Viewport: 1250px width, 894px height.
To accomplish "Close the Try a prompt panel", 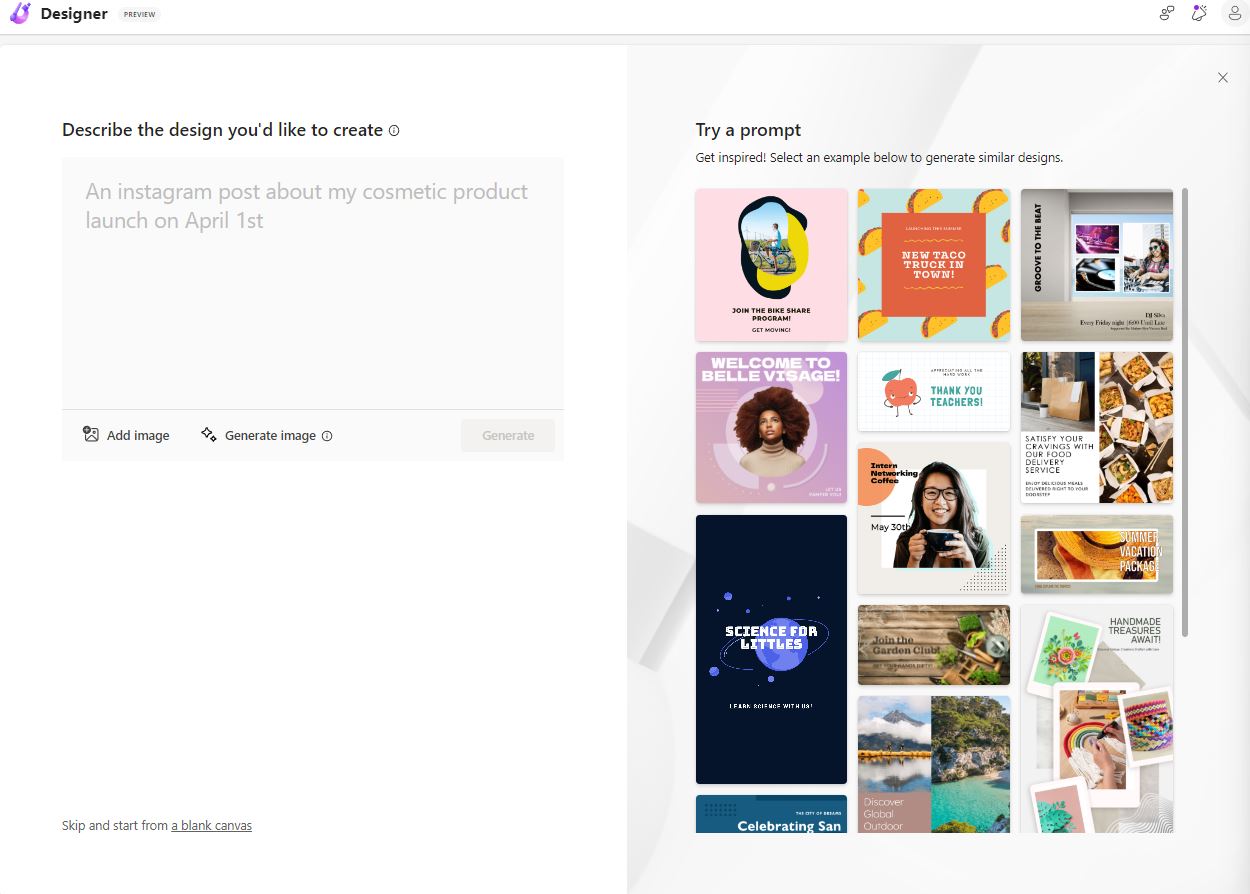I will point(1222,78).
